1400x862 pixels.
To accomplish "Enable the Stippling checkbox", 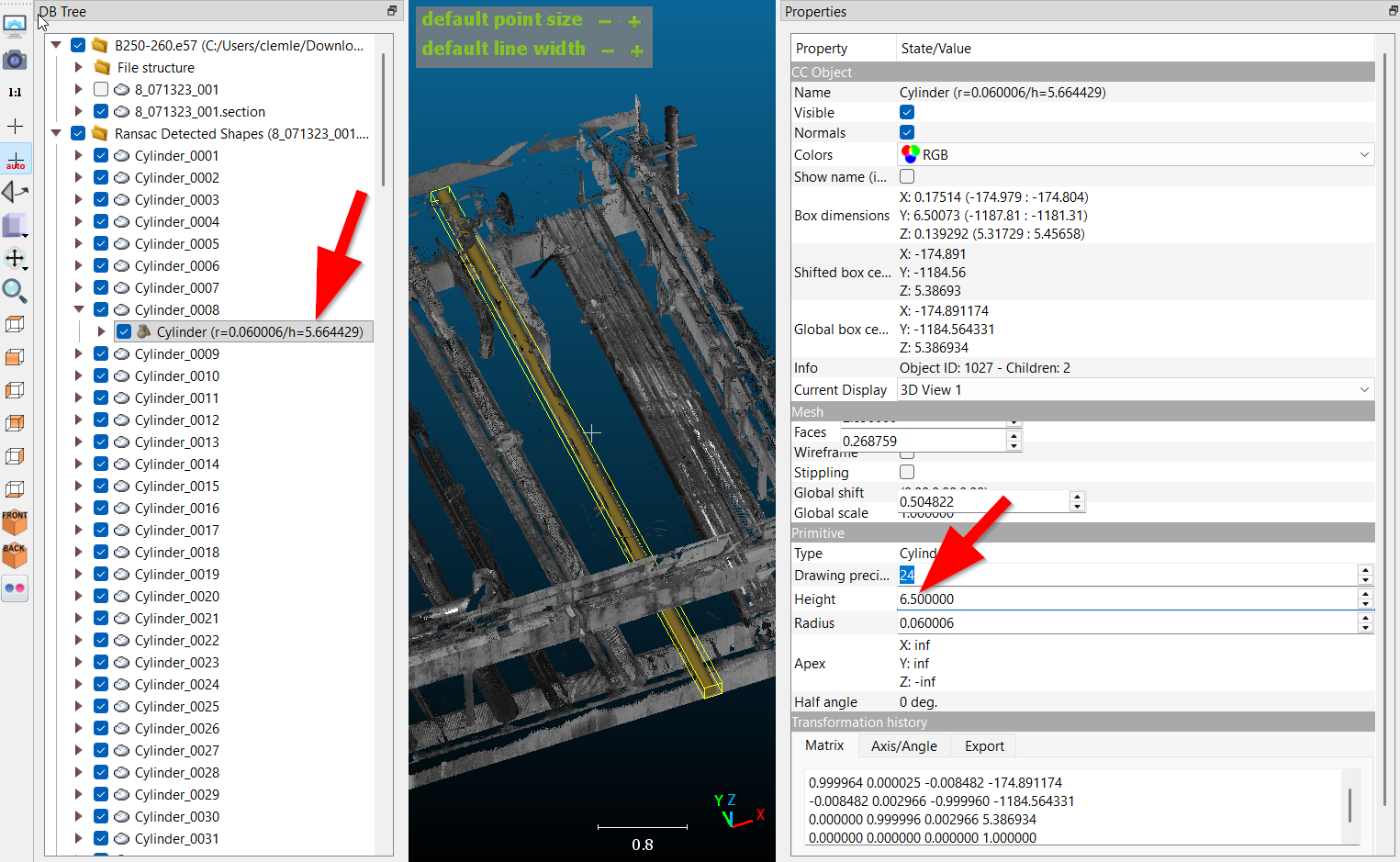I will [907, 472].
